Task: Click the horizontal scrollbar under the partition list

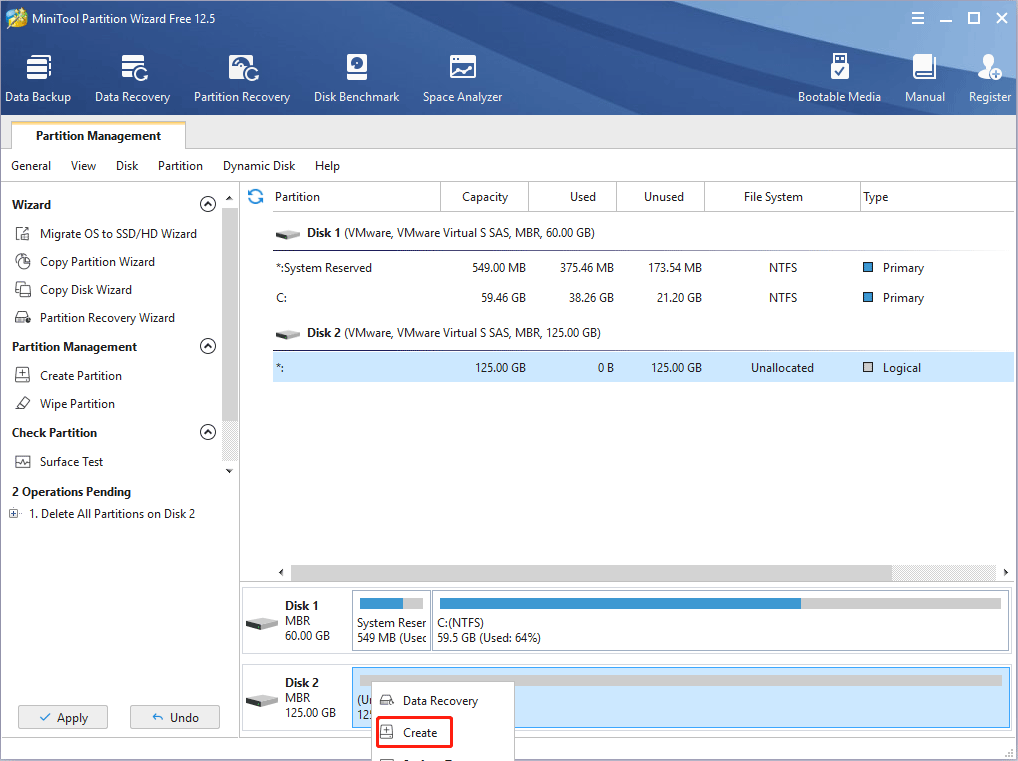Action: (x=591, y=572)
